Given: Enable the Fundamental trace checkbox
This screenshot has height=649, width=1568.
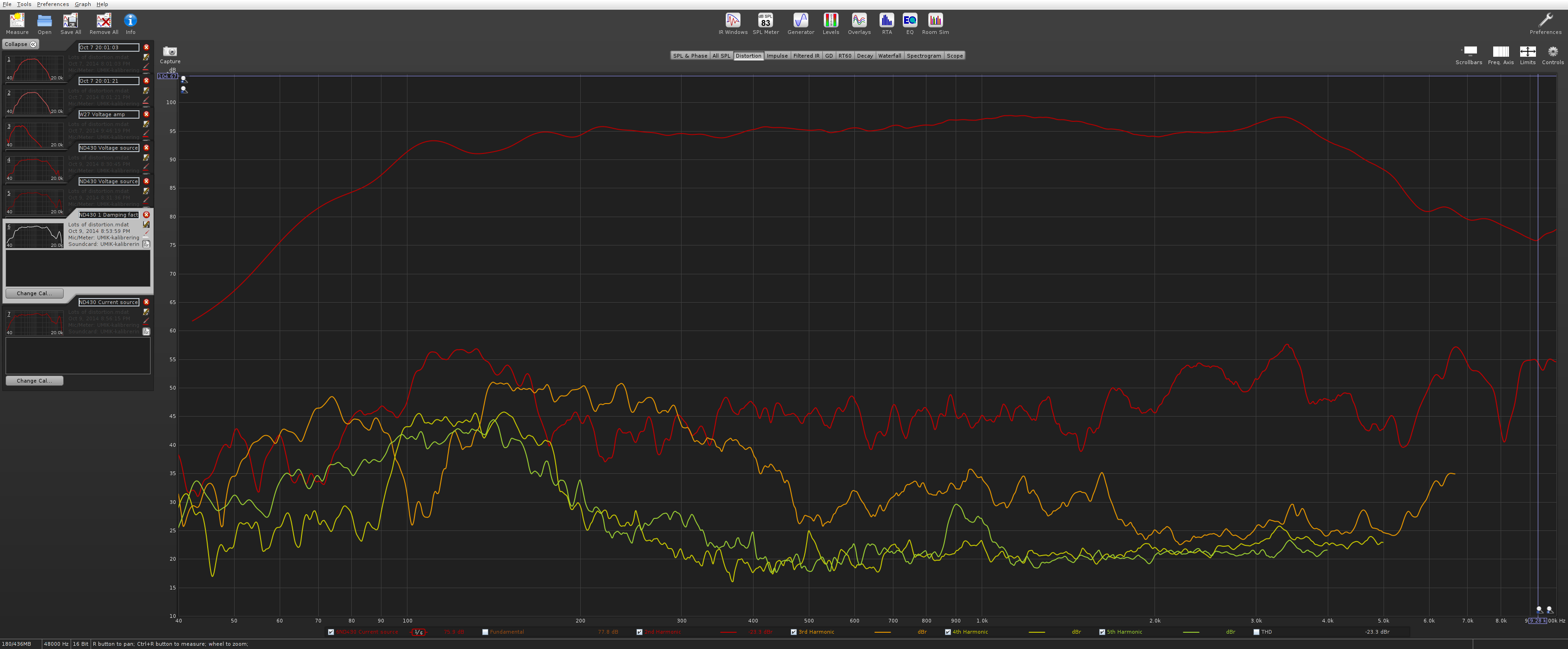Looking at the screenshot, I should (x=485, y=632).
